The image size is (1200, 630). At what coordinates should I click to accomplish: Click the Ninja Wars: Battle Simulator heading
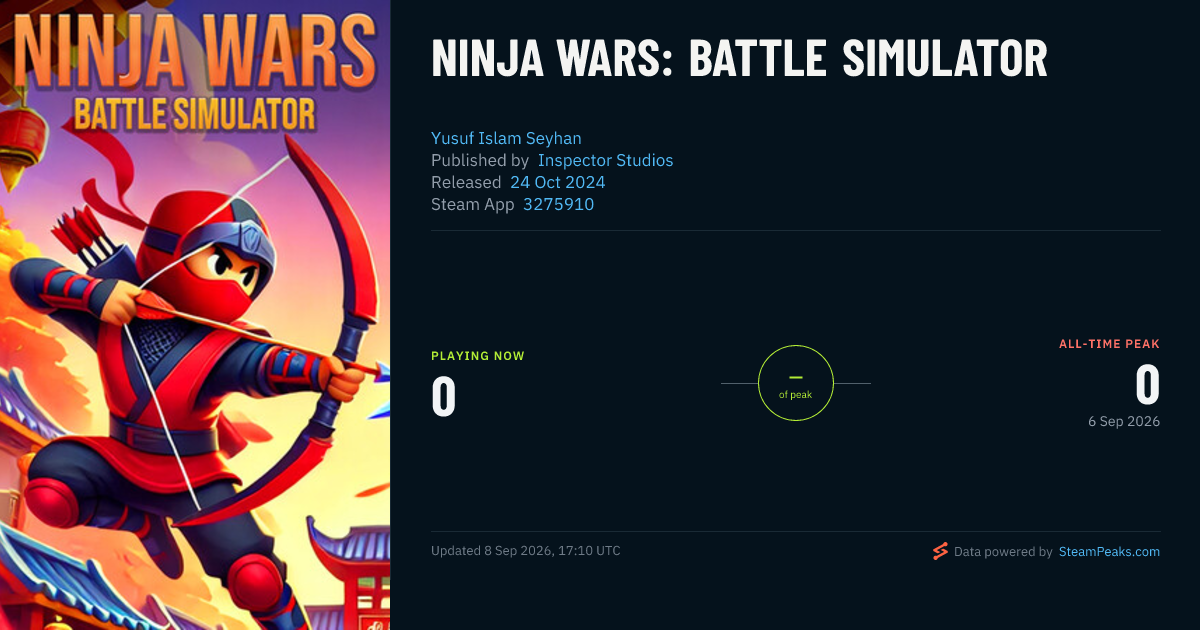pyautogui.click(x=739, y=60)
